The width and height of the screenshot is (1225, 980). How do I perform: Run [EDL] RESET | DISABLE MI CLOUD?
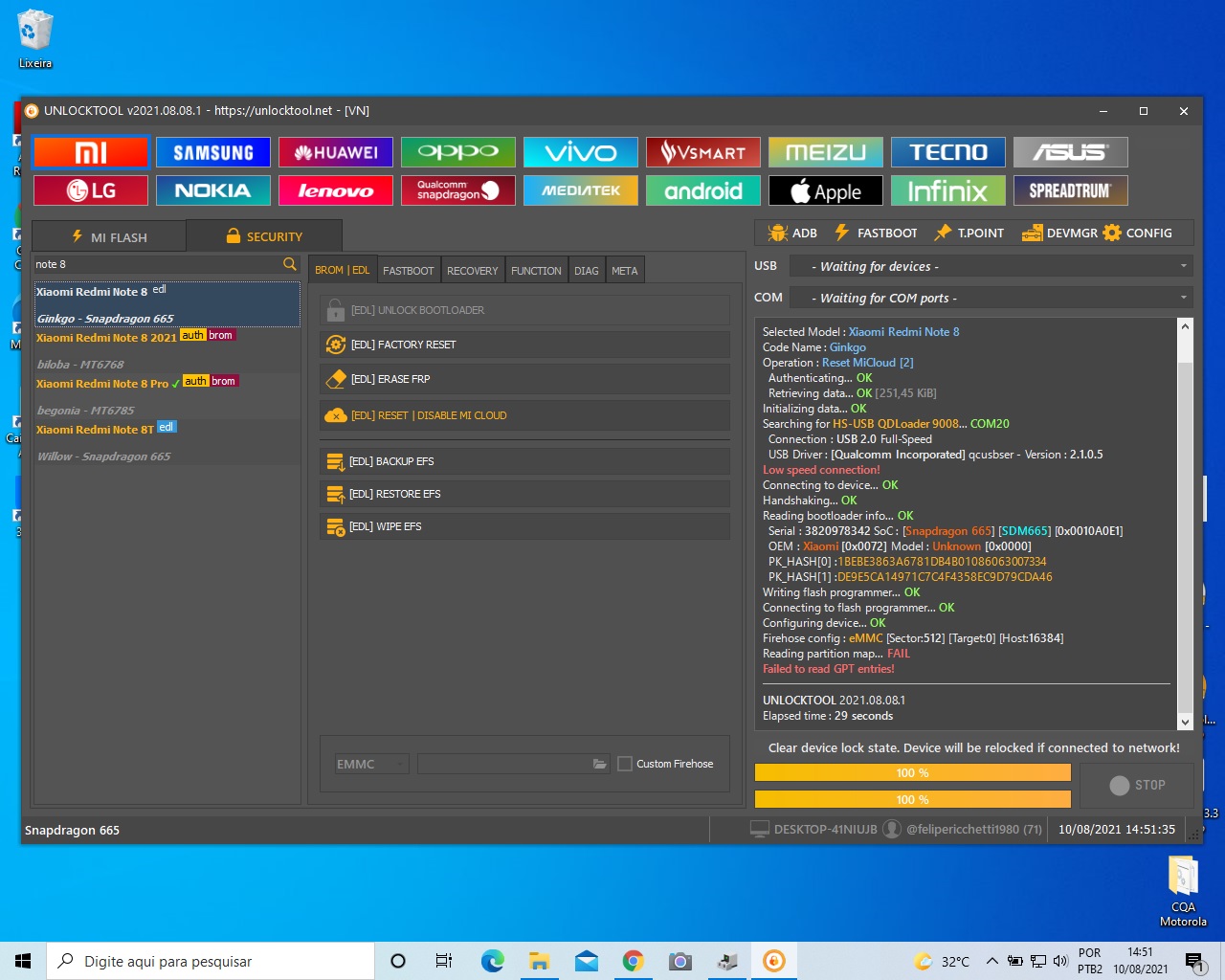point(524,415)
